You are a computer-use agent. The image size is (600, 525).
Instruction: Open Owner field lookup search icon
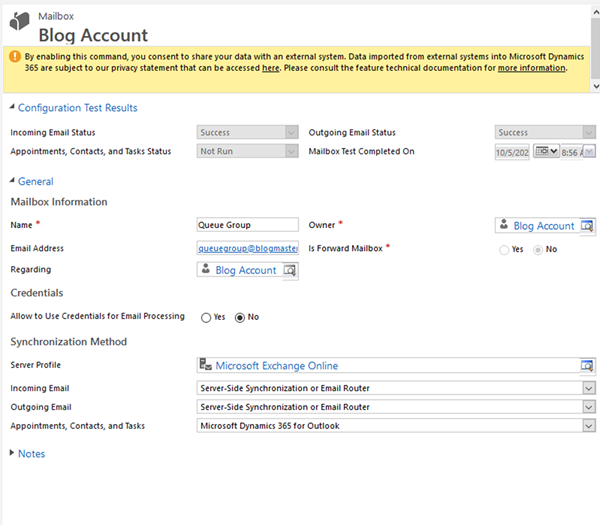[587, 226]
